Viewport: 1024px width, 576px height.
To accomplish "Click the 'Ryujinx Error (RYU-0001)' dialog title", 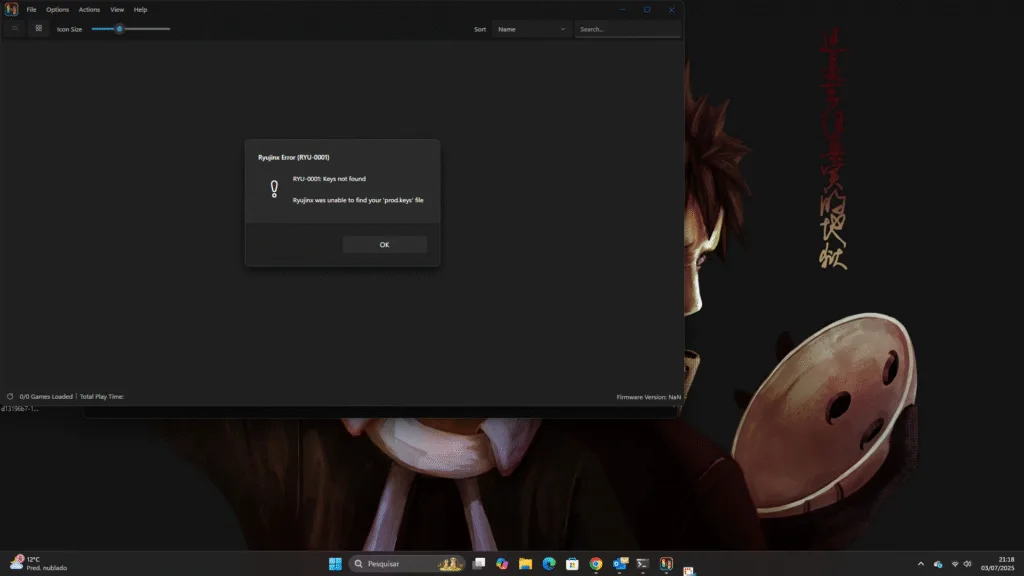I will click(x=294, y=157).
